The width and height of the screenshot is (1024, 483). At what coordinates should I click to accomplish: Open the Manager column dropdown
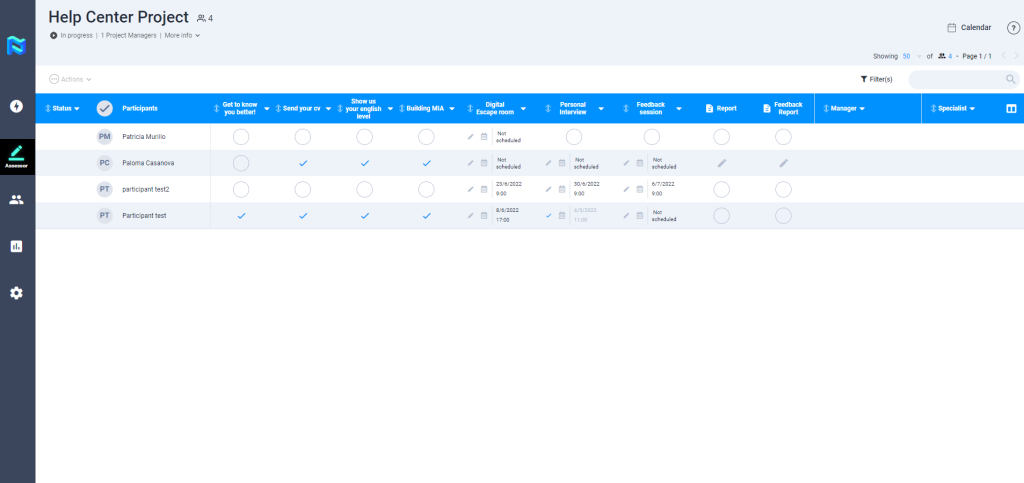point(847,108)
